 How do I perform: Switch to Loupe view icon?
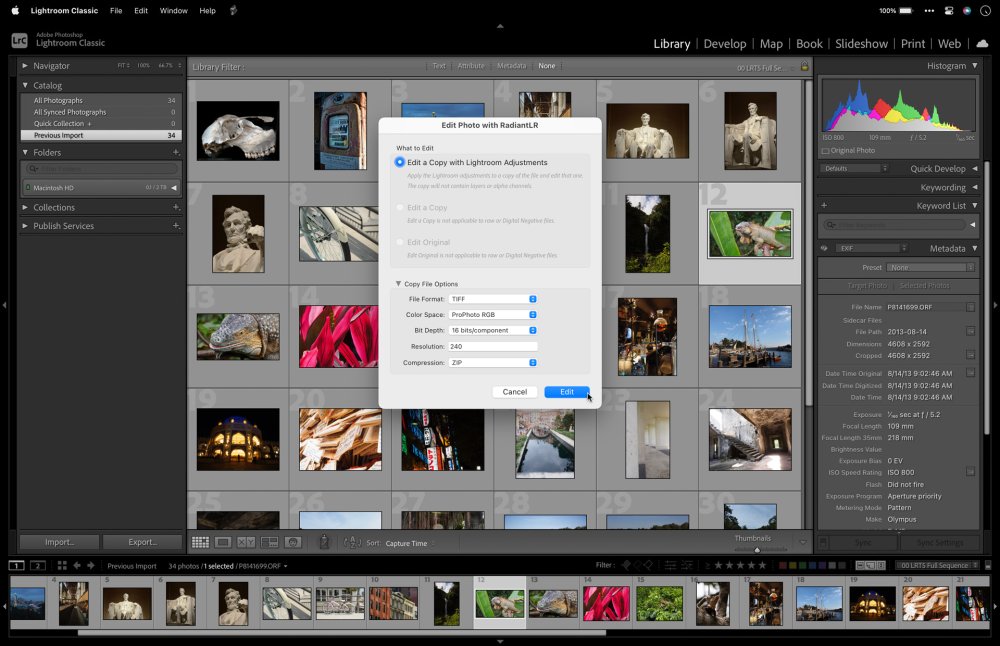[223, 542]
